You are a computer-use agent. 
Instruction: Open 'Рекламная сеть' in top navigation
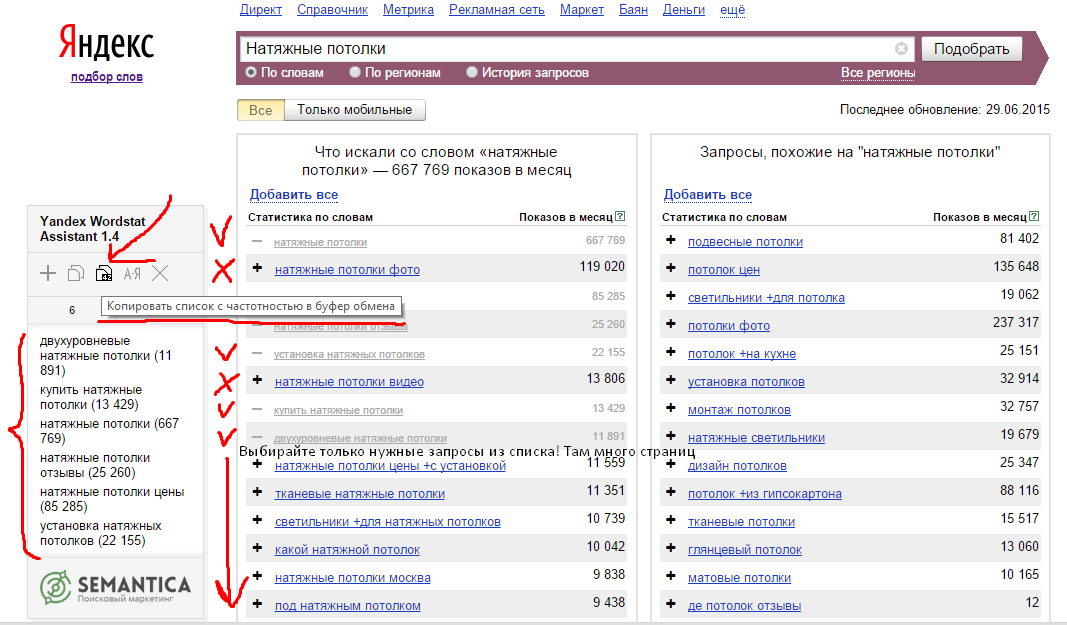pyautogui.click(x=497, y=10)
